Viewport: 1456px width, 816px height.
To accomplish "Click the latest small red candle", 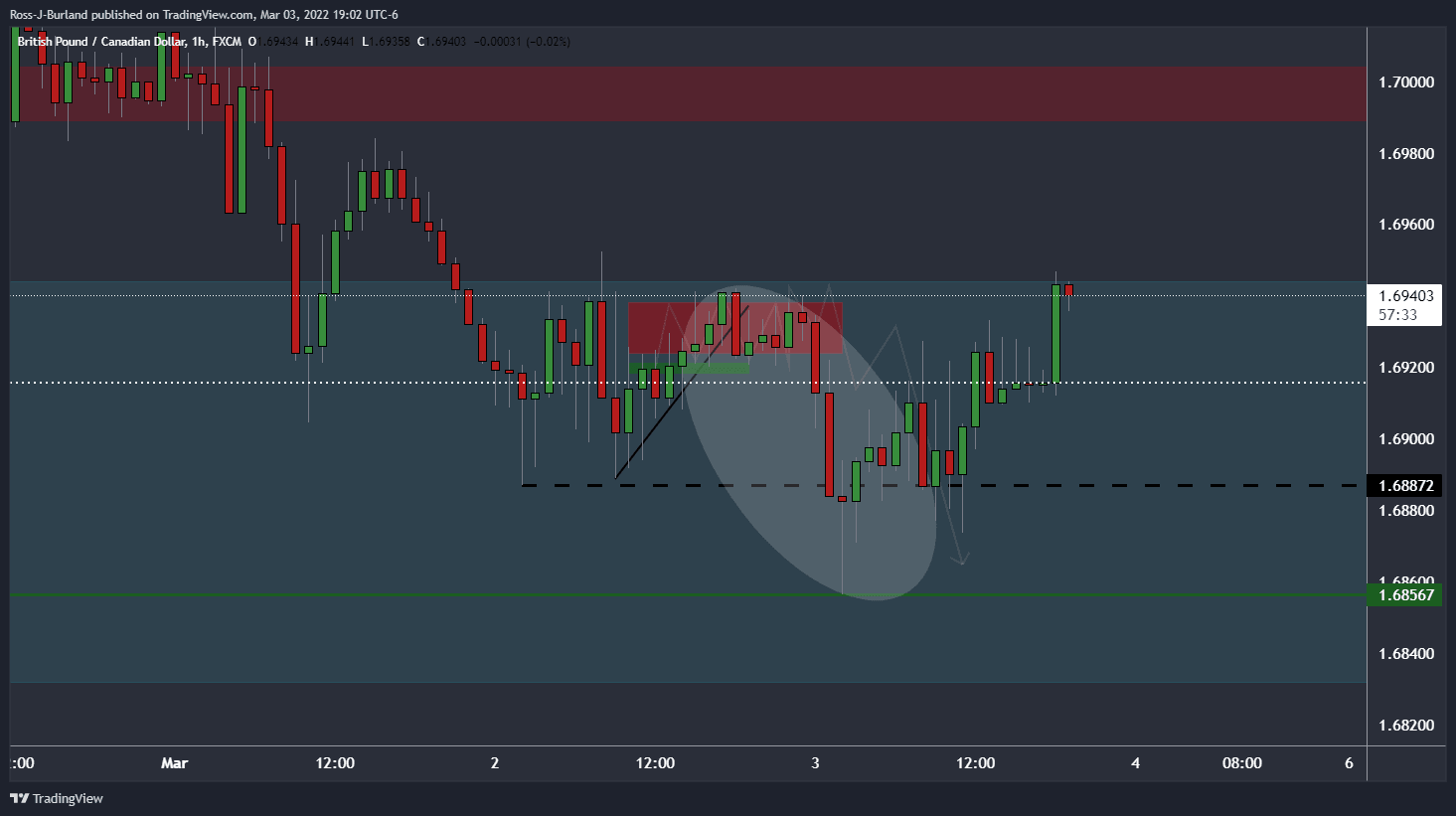I will coord(1068,290).
